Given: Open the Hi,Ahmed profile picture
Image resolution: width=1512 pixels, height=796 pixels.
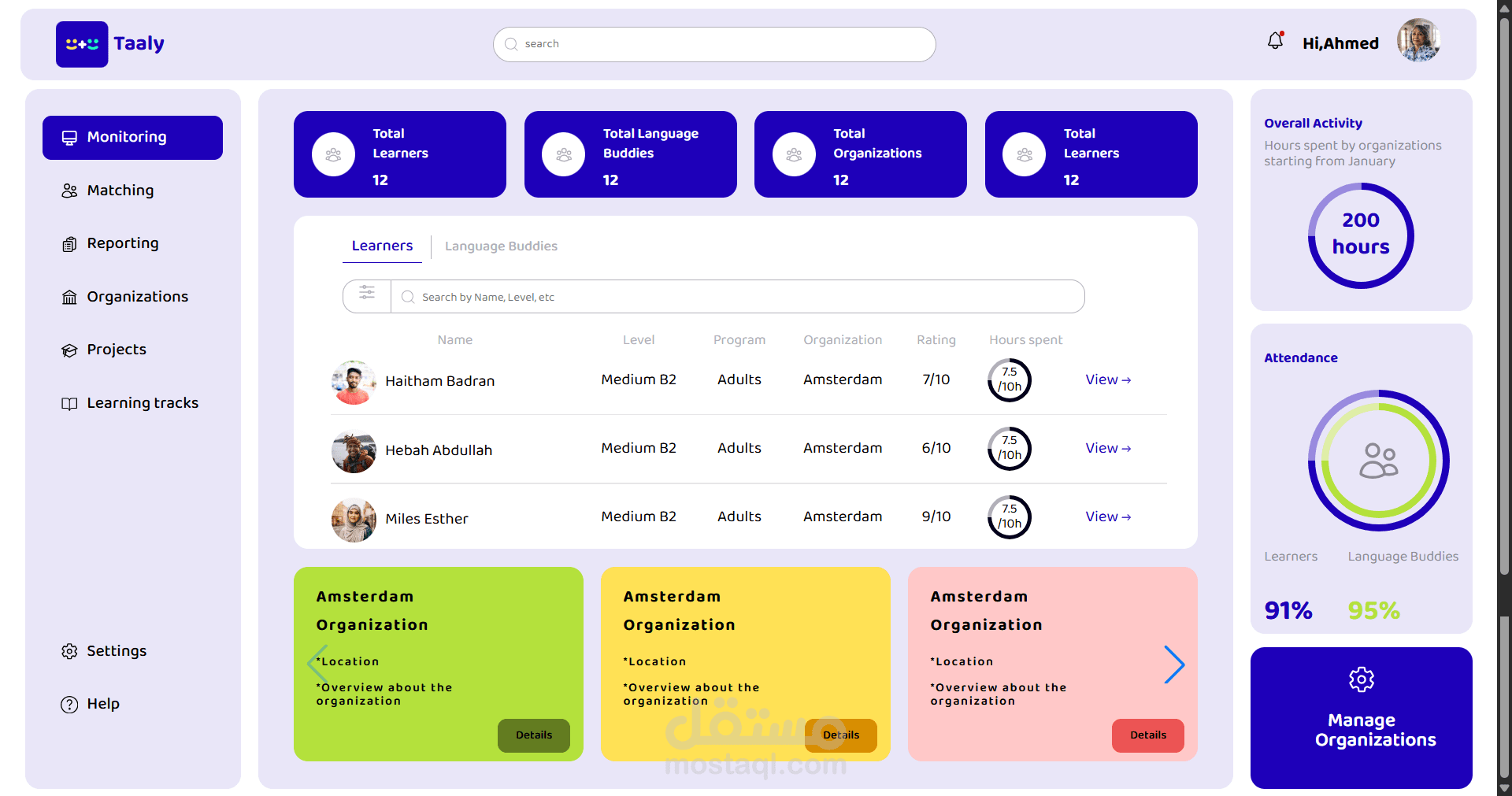Looking at the screenshot, I should [x=1418, y=40].
